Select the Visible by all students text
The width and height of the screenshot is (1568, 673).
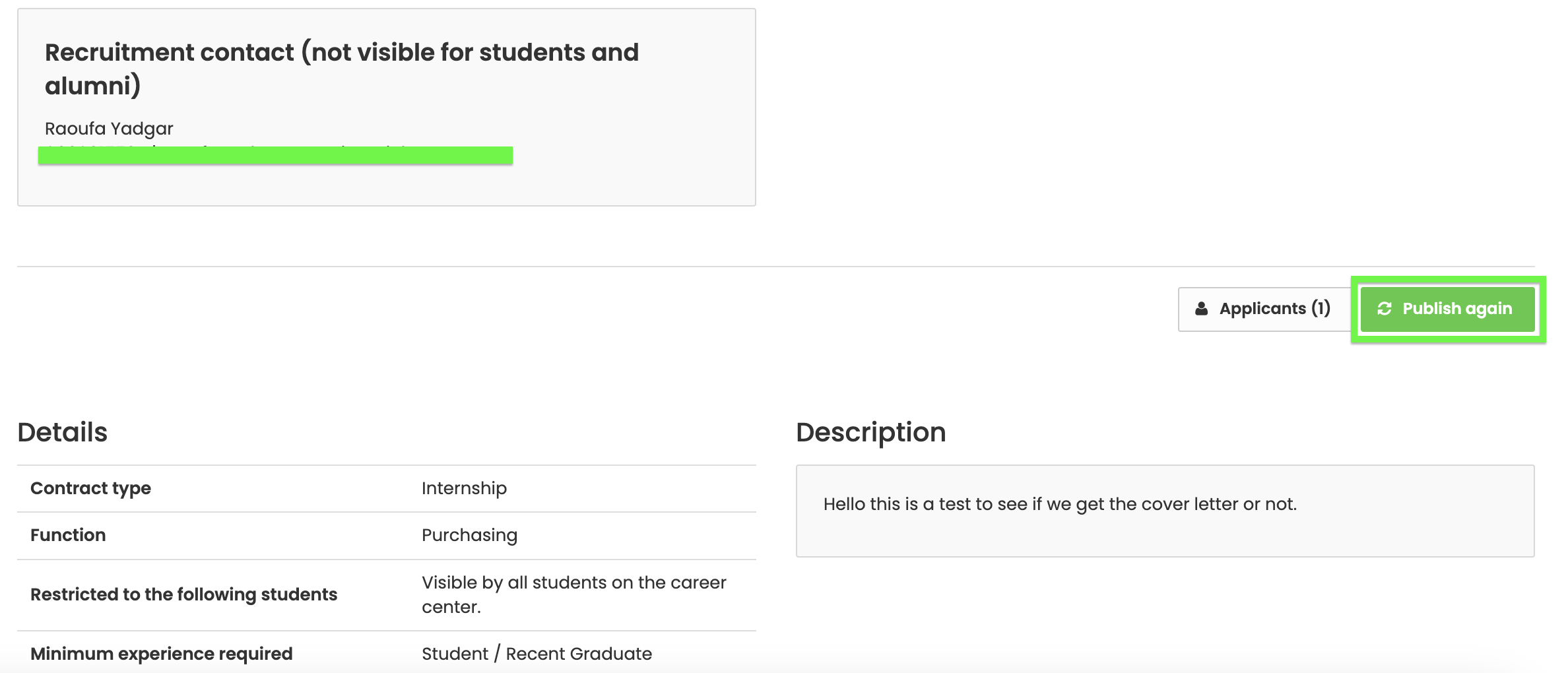(574, 594)
